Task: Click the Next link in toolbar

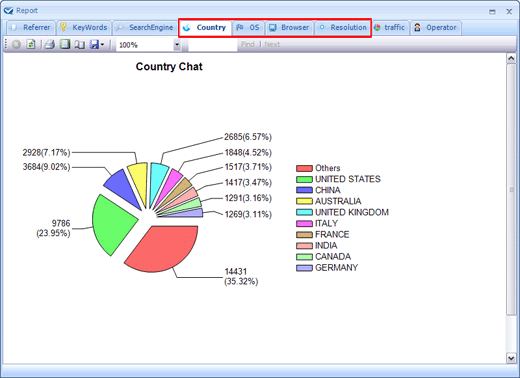Action: (x=272, y=44)
